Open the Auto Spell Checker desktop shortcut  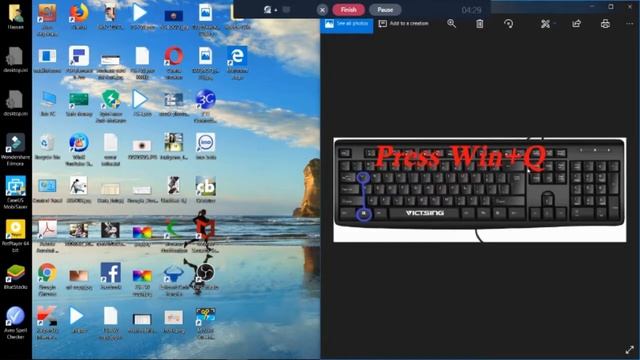pos(16,323)
